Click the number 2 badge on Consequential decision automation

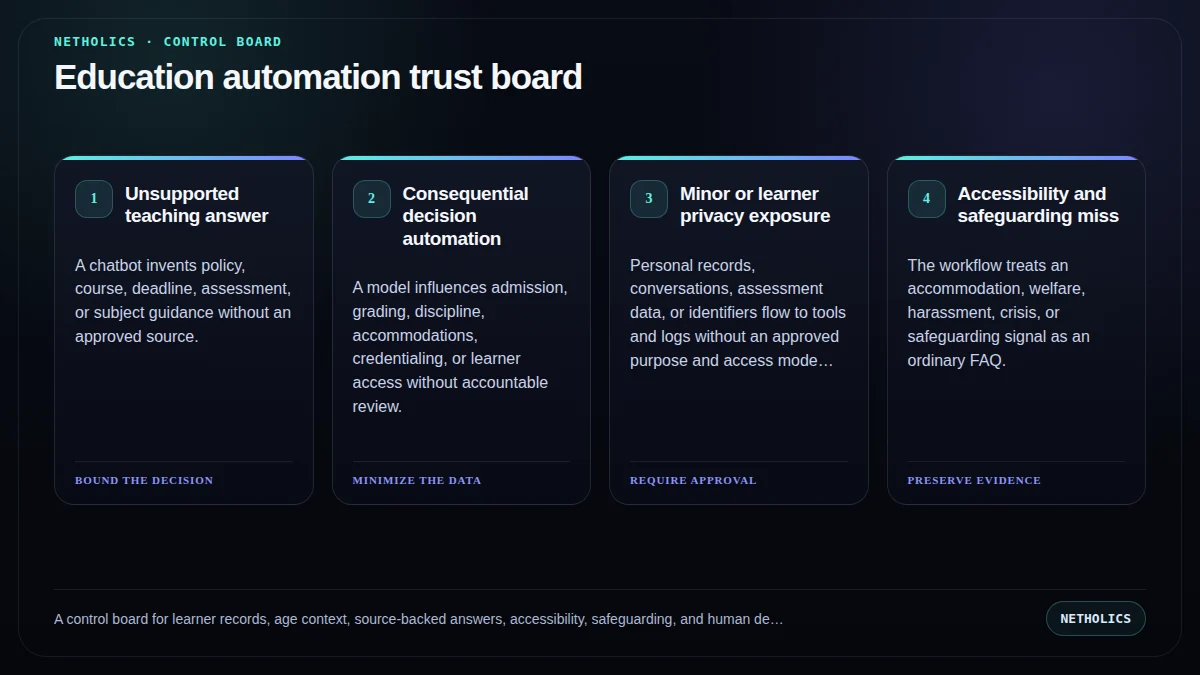(371, 198)
